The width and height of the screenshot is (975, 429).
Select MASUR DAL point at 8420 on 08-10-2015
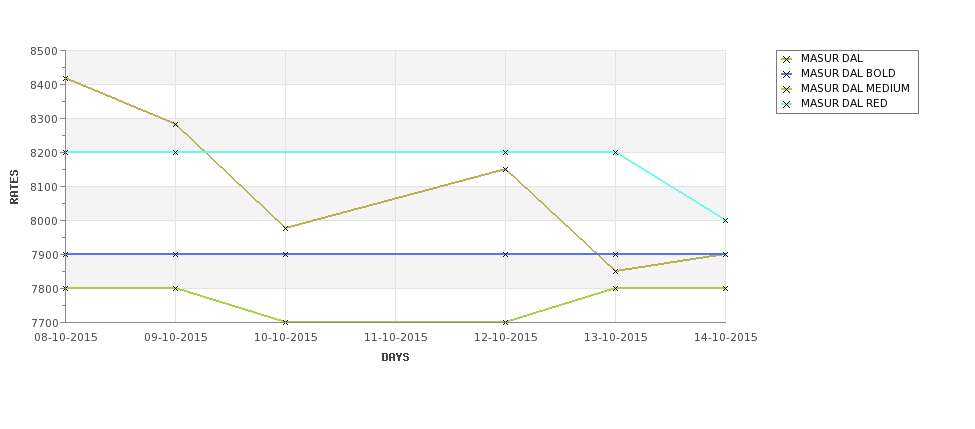(65, 78)
